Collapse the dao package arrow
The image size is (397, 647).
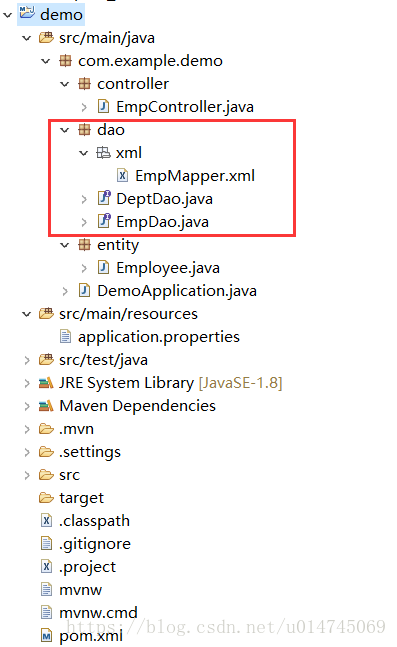[65, 130]
